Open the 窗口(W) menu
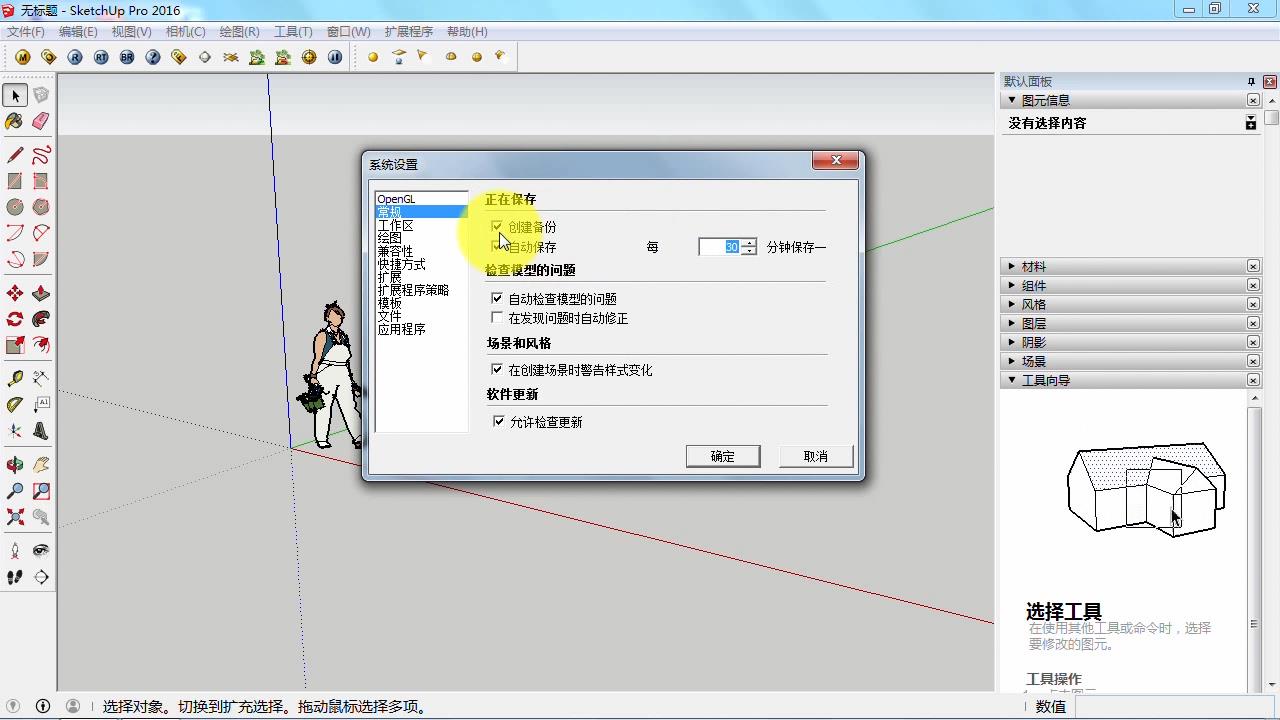 348,32
